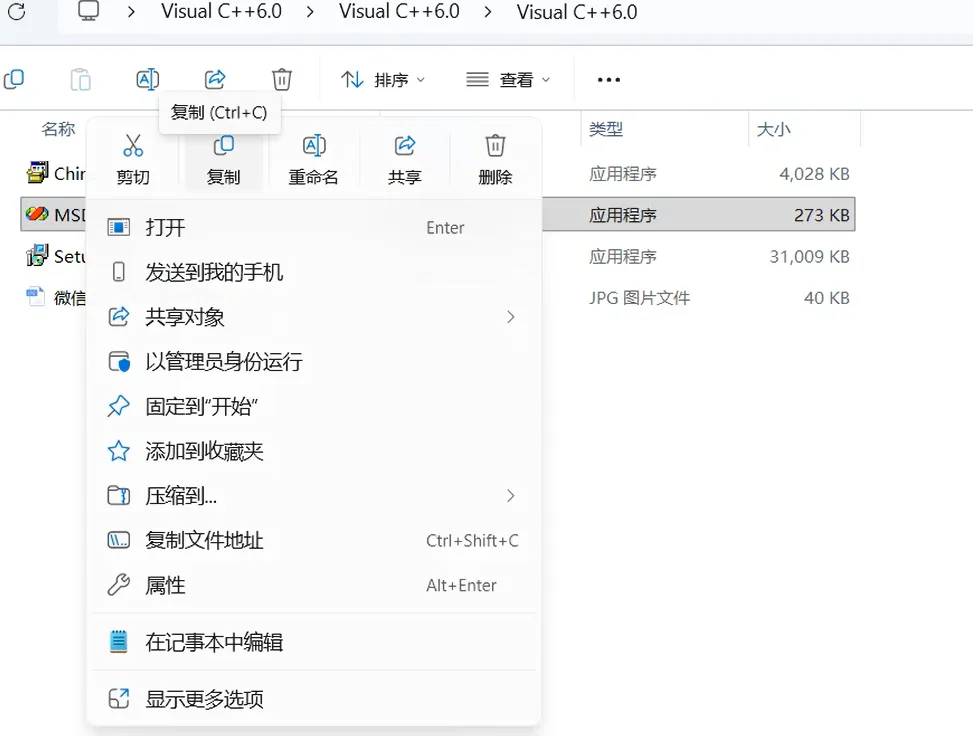The width and height of the screenshot is (973, 736).
Task: Choose 重命名 rename in context menu
Action: [x=314, y=159]
